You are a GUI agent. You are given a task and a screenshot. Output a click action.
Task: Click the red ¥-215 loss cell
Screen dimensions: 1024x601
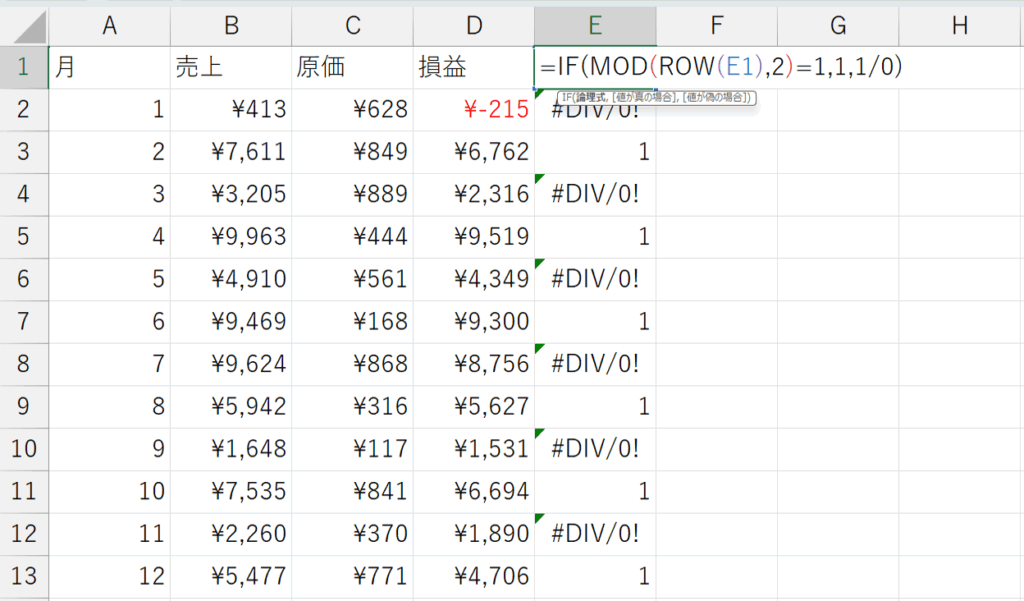coord(474,110)
